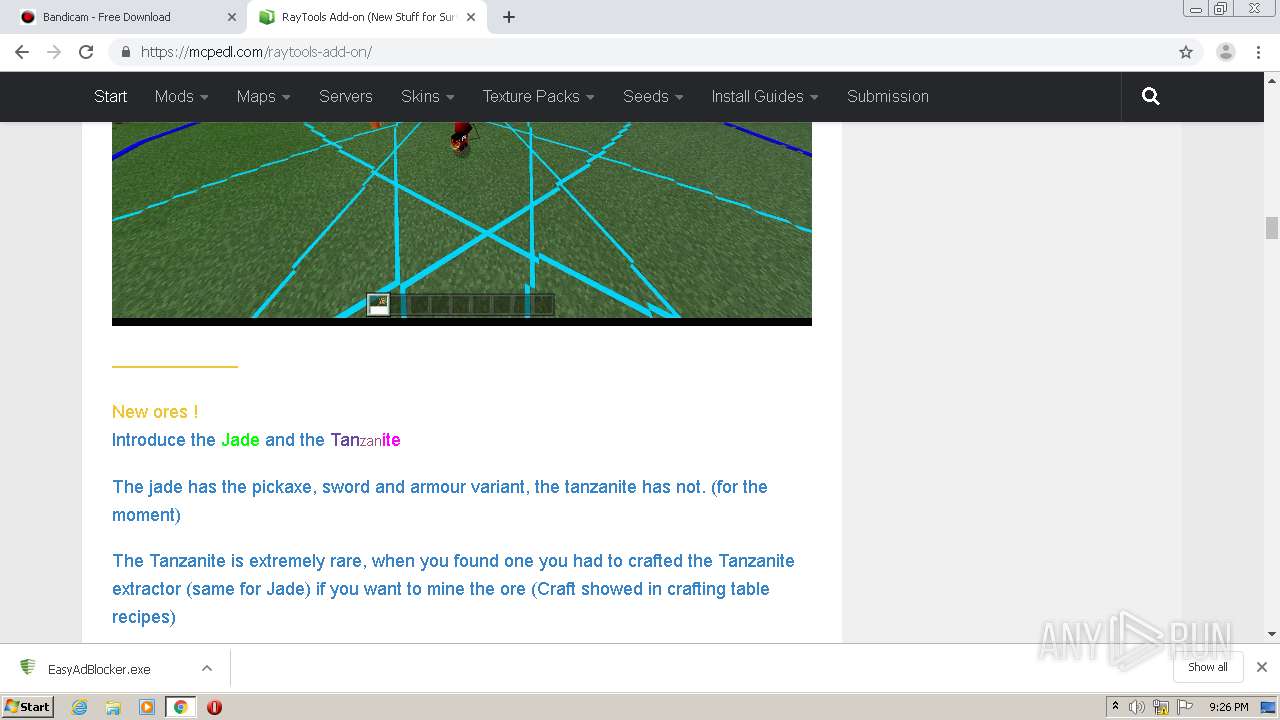Viewport: 1280px width, 720px height.
Task: Close the RayTools Add-on tab
Action: pyautogui.click(x=471, y=17)
